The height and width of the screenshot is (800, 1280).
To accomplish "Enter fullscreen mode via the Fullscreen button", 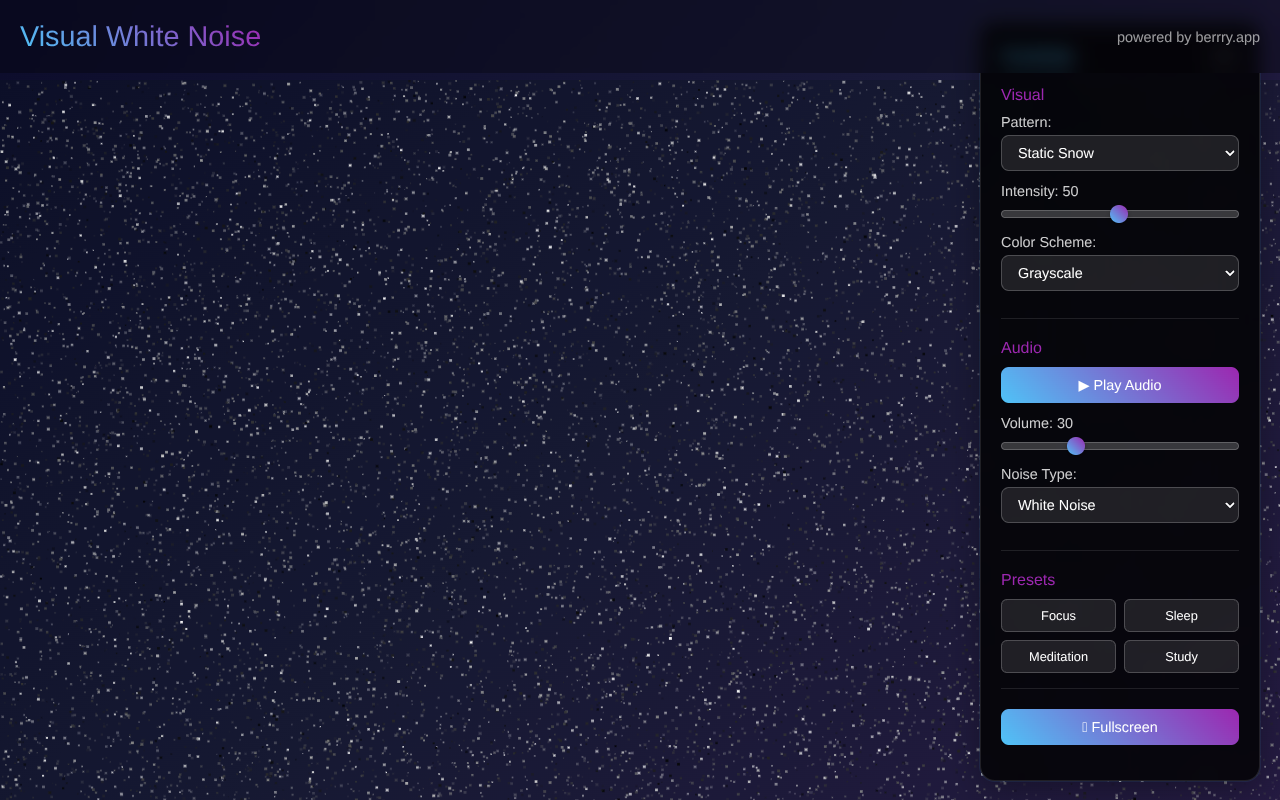I will [1120, 727].
